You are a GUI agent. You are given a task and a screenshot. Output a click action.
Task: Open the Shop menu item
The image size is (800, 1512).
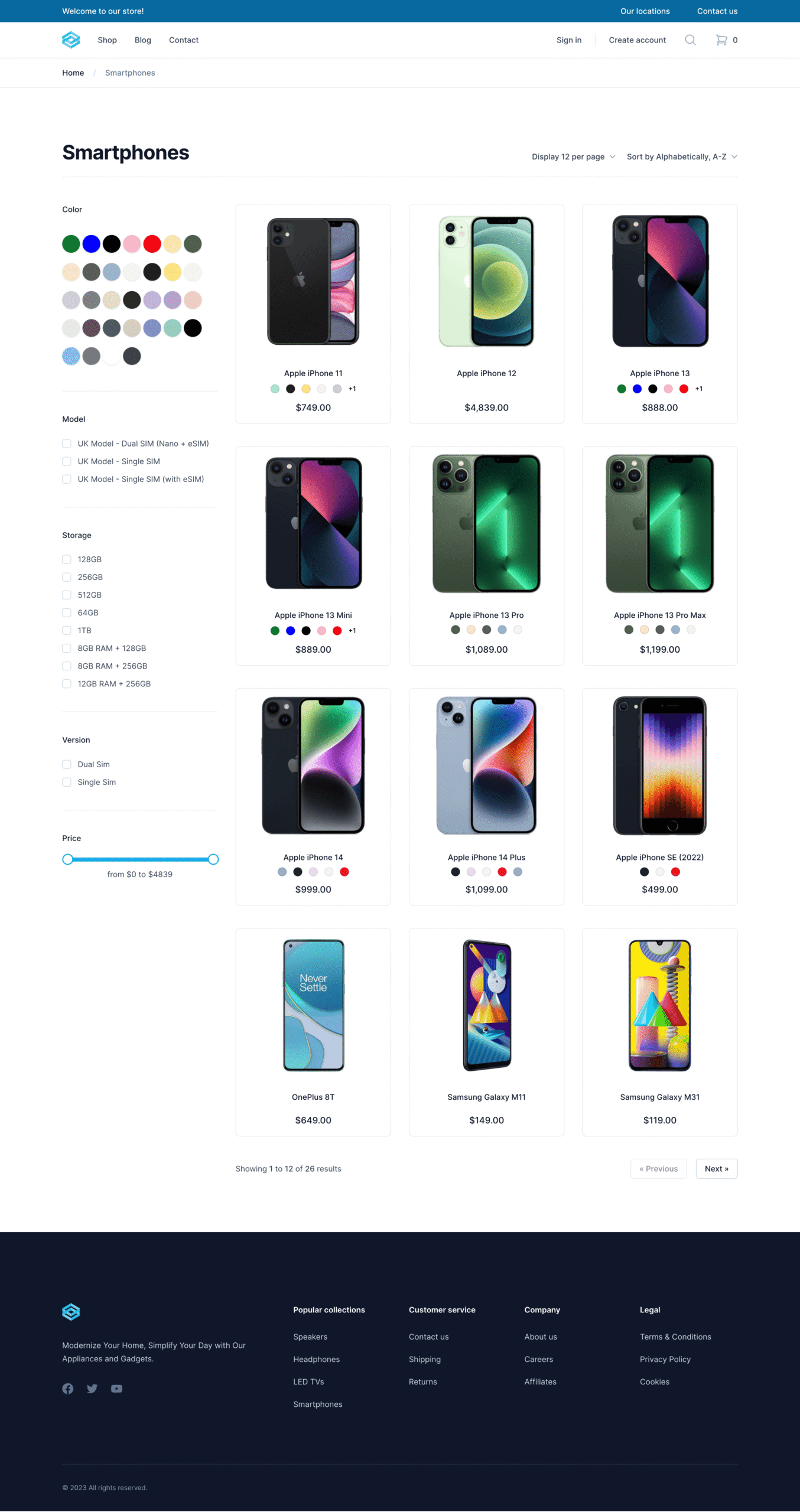tap(107, 40)
